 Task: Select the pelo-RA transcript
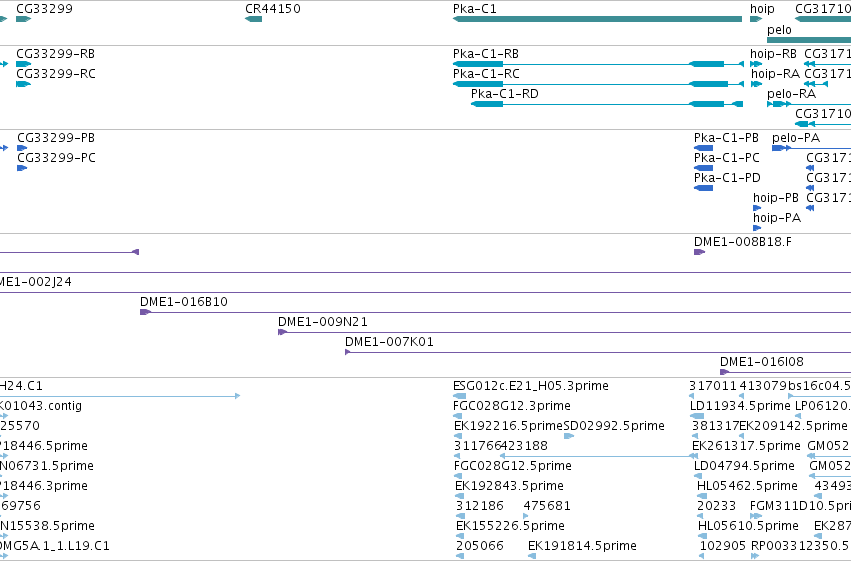(809, 104)
